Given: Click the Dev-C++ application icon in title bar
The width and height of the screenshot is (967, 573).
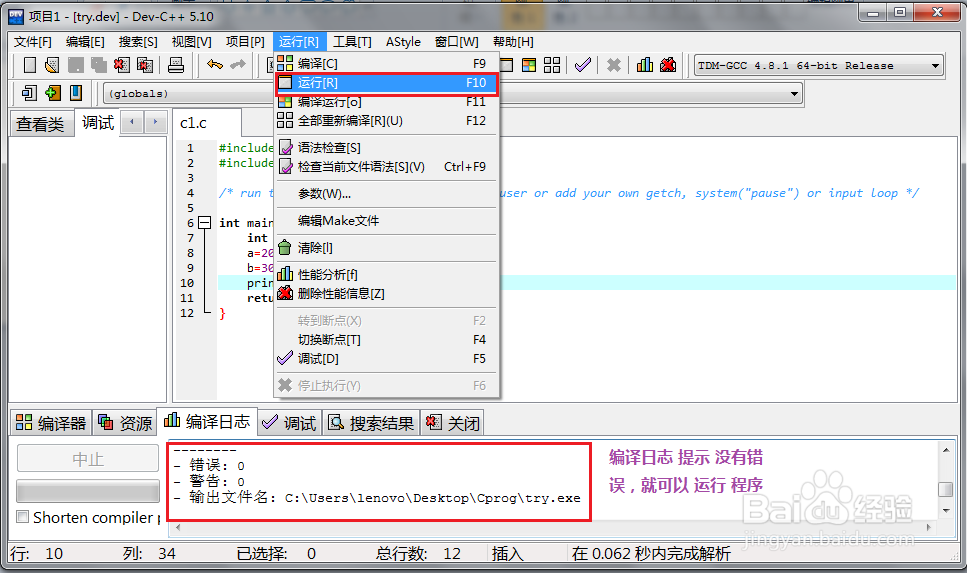Looking at the screenshot, I should pos(16,16).
